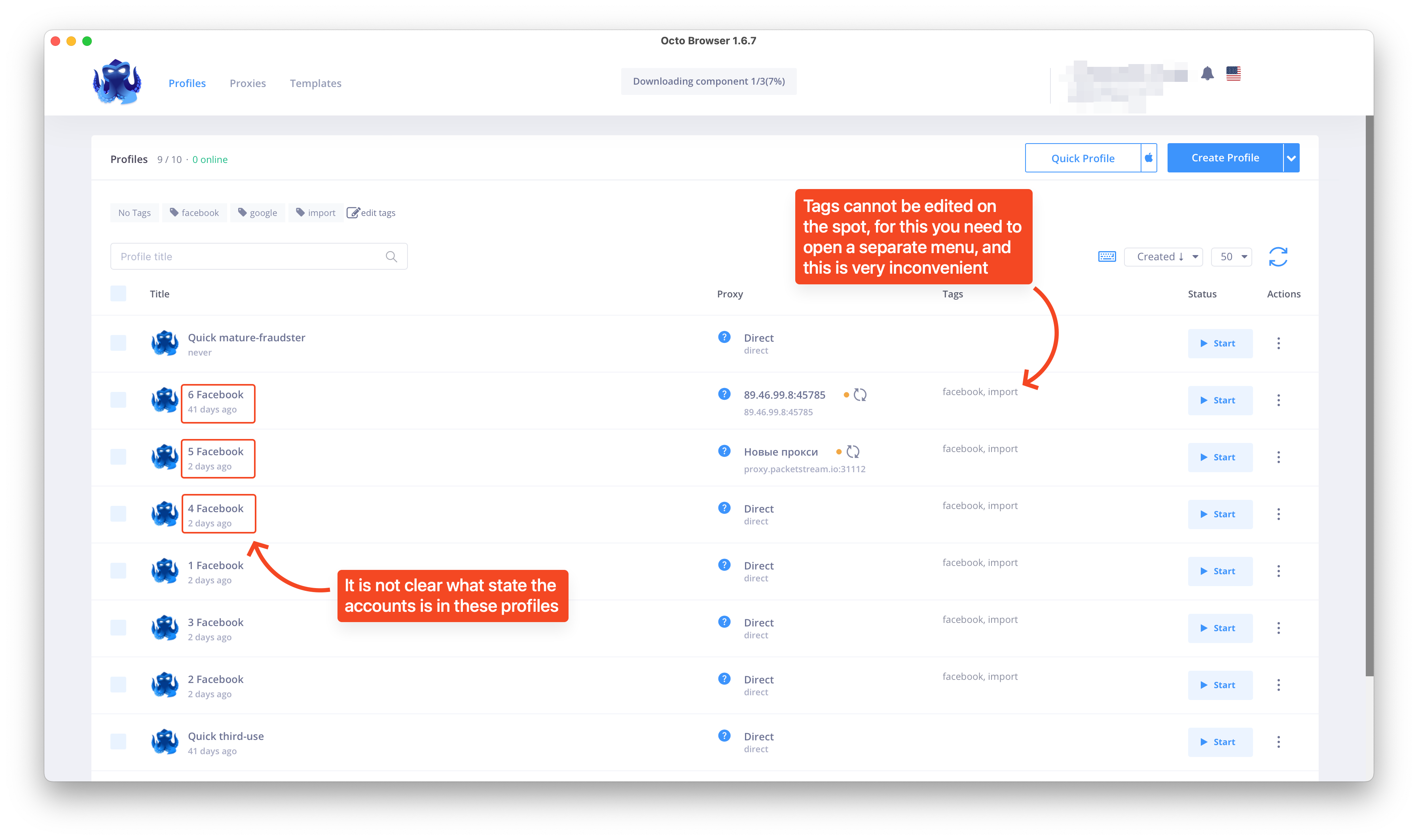Refresh the profiles list with the circular arrows
The height and width of the screenshot is (840, 1418).
(1278, 256)
